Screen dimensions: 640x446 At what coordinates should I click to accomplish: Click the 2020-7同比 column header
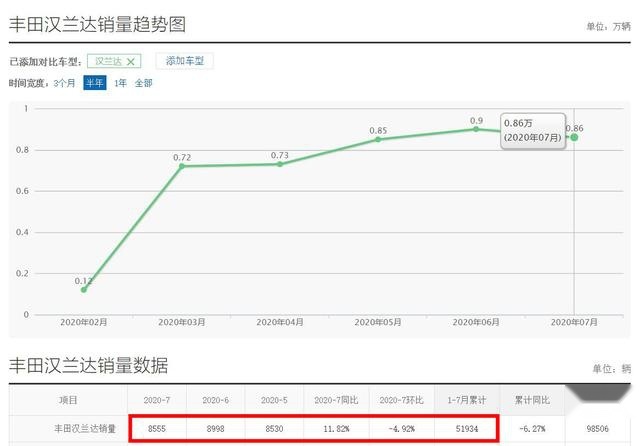tap(336, 400)
